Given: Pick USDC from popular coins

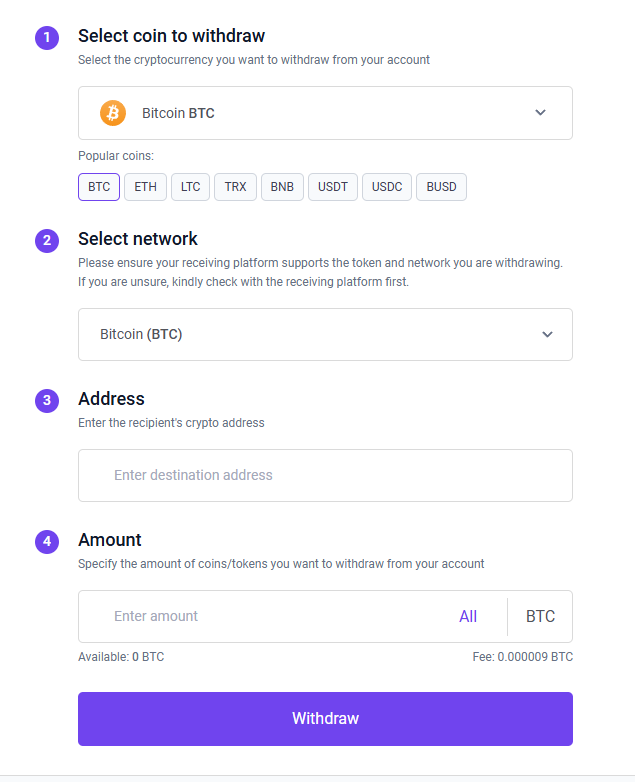Looking at the screenshot, I should point(386,187).
